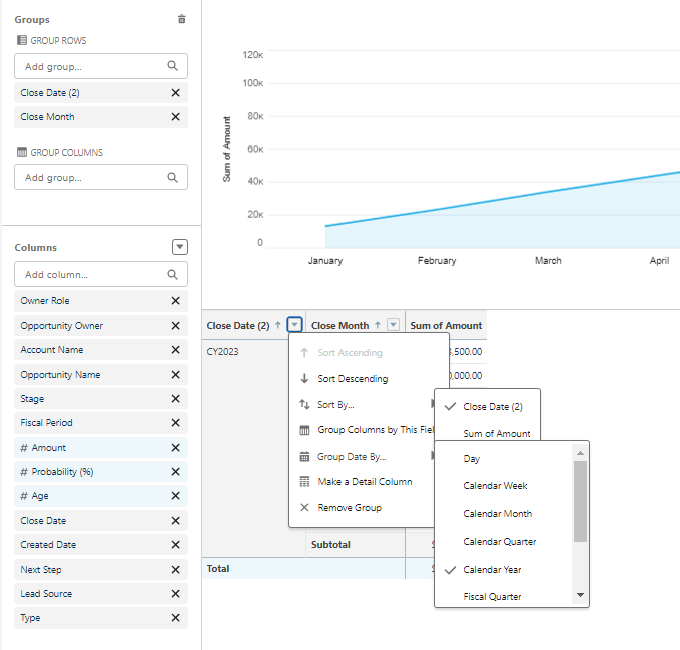
Task: Open Close Month column header dropdown
Action: 393,325
